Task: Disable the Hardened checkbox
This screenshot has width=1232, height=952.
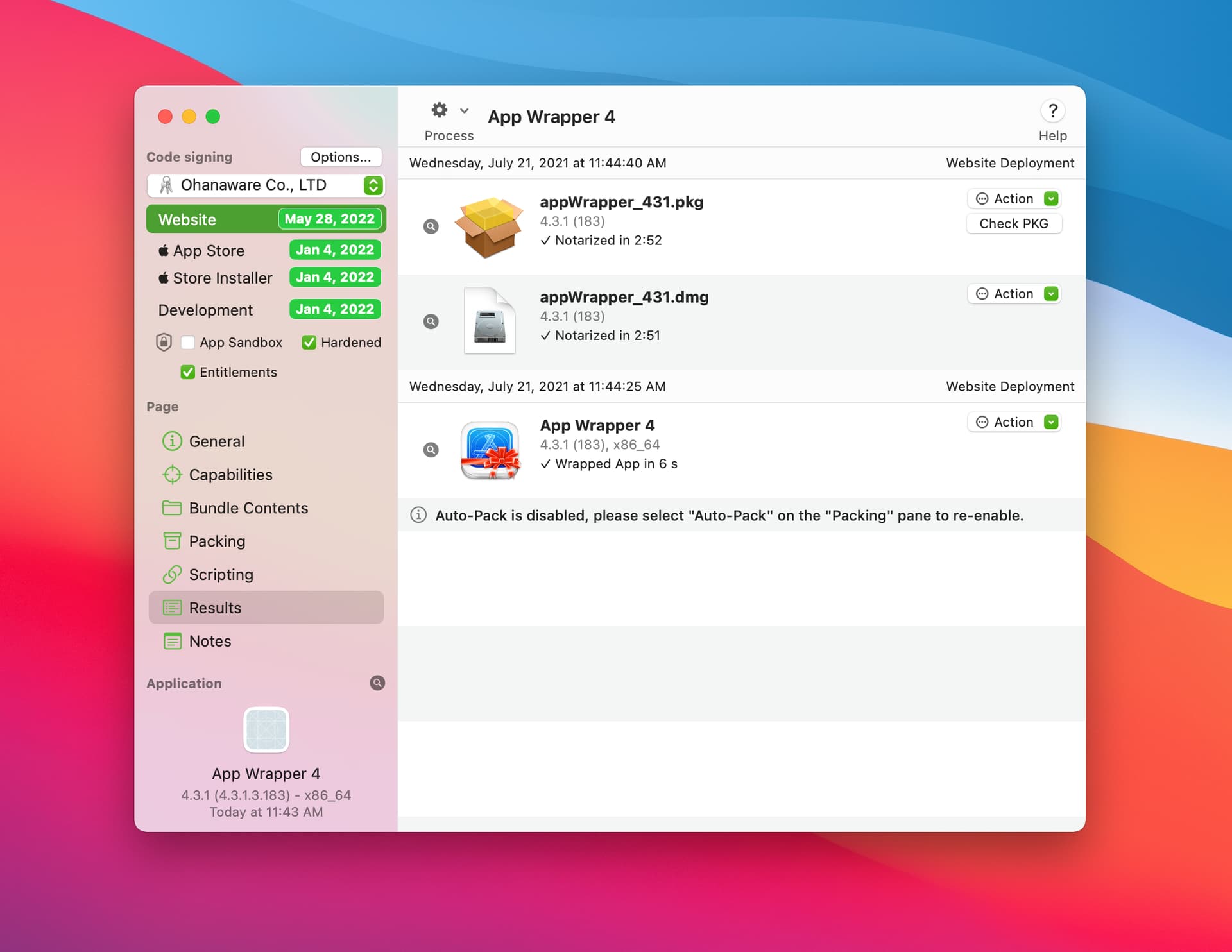Action: pos(309,343)
